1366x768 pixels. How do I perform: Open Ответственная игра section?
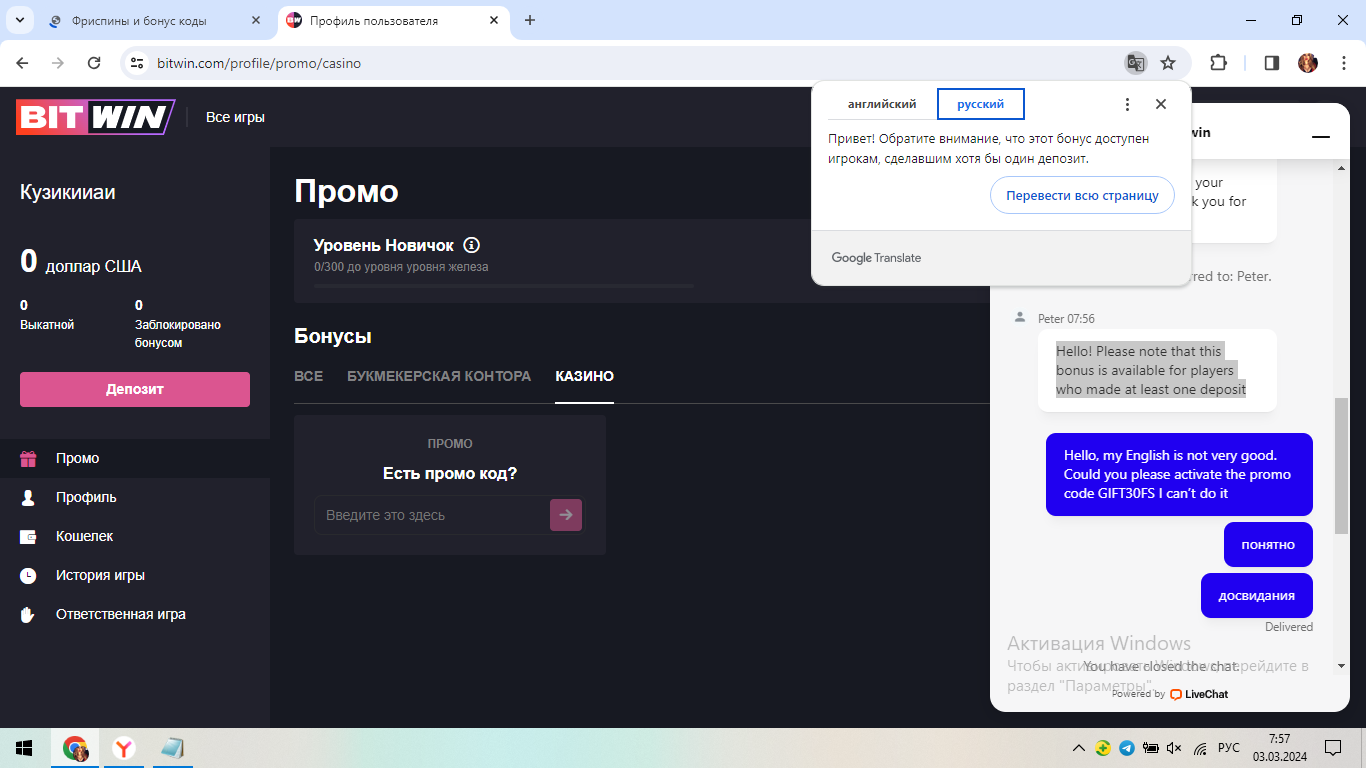pos(120,614)
